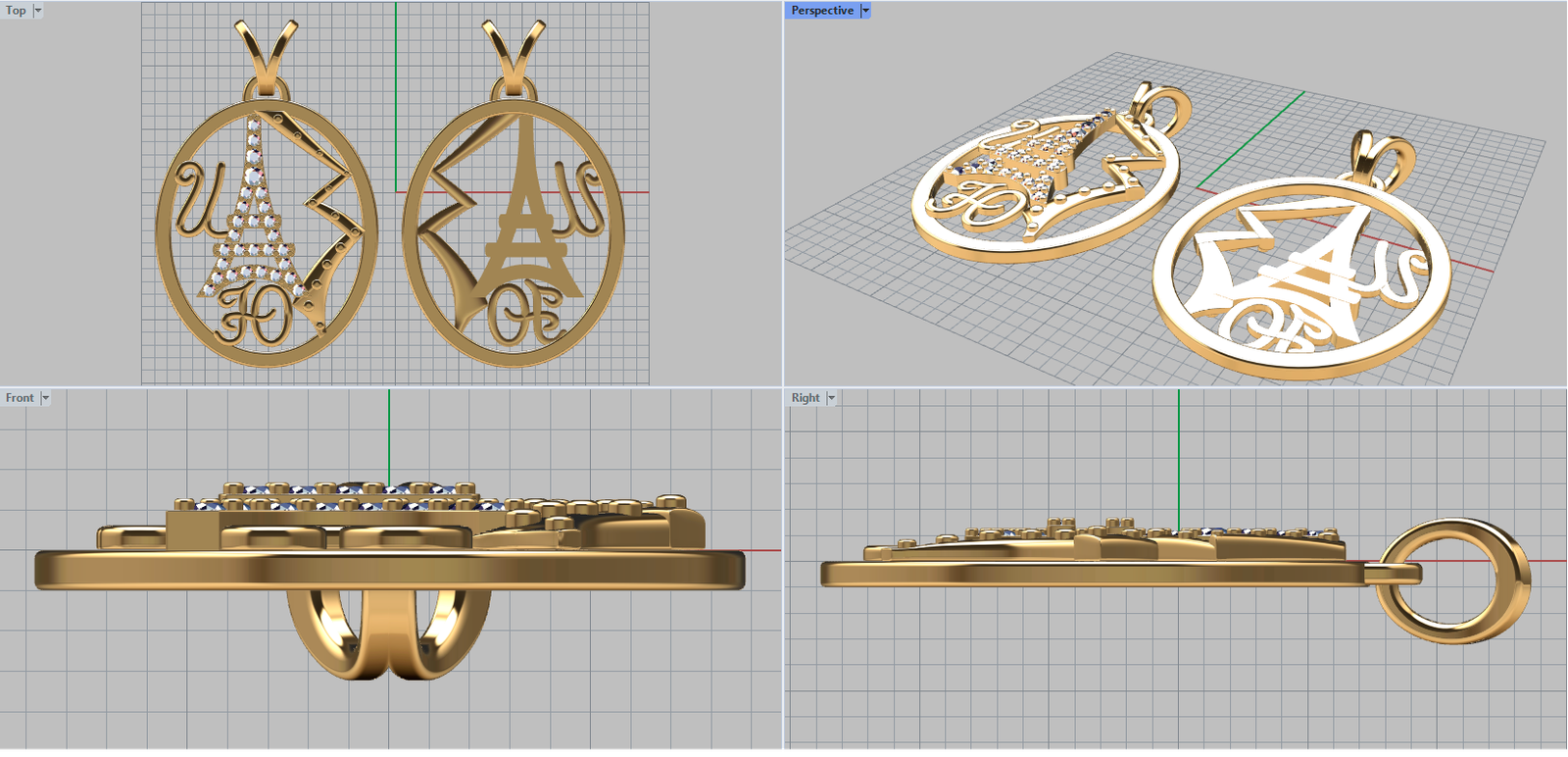Expand the Perspective viewport menu arrow
Viewport: 1568px width, 757px height.
pos(865,11)
